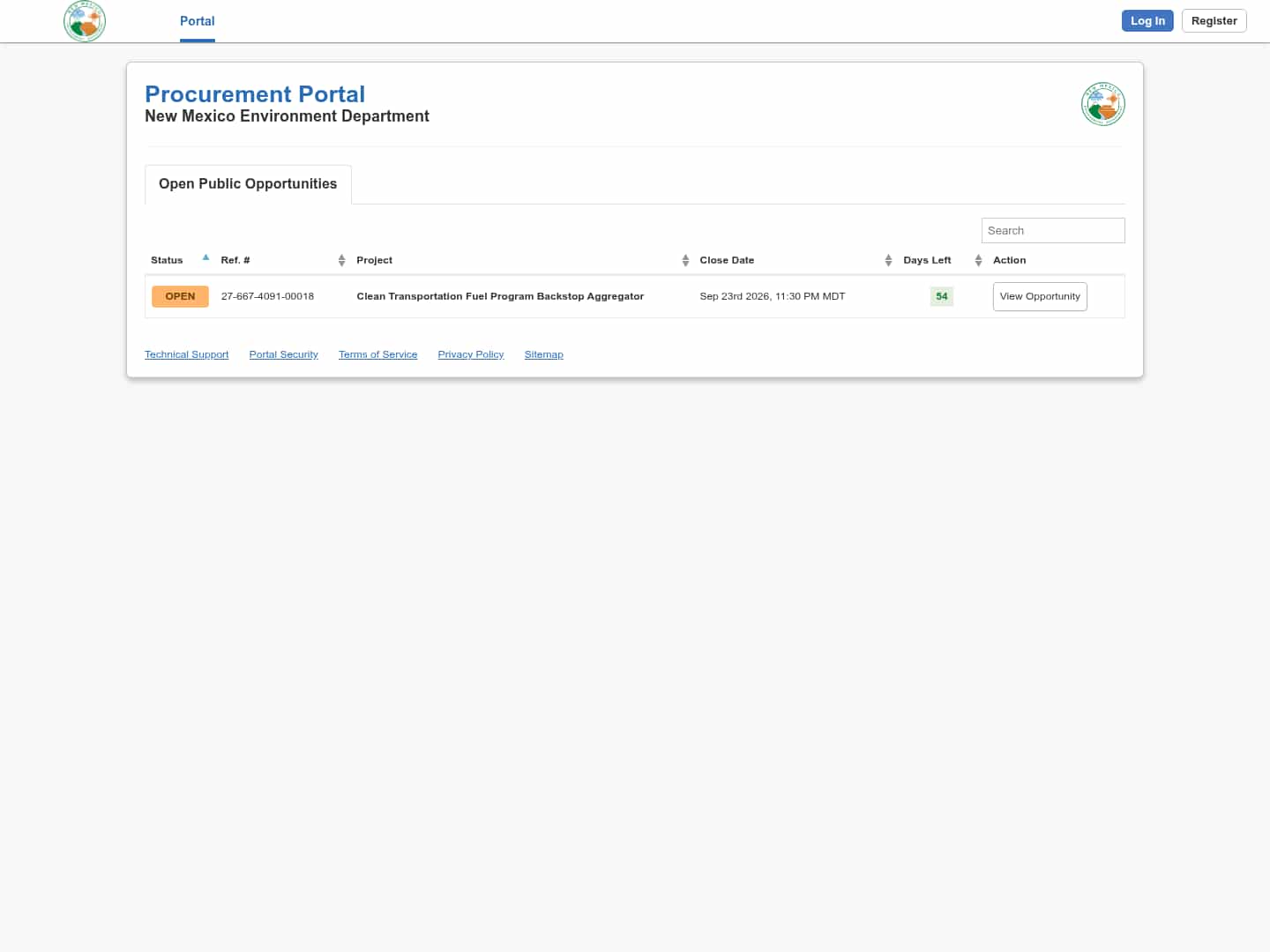This screenshot has width=1270, height=952.
Task: Open the Portal Security link
Action: (x=283, y=354)
